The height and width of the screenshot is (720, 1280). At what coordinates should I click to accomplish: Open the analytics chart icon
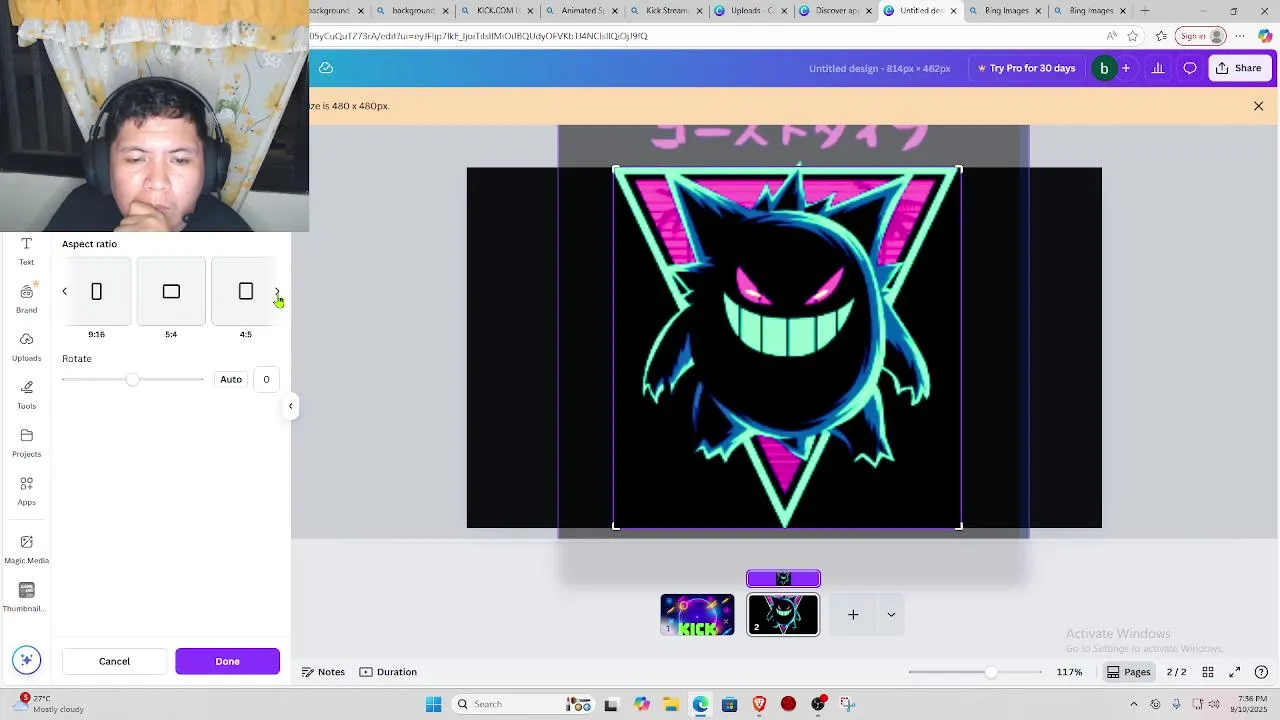[1158, 68]
